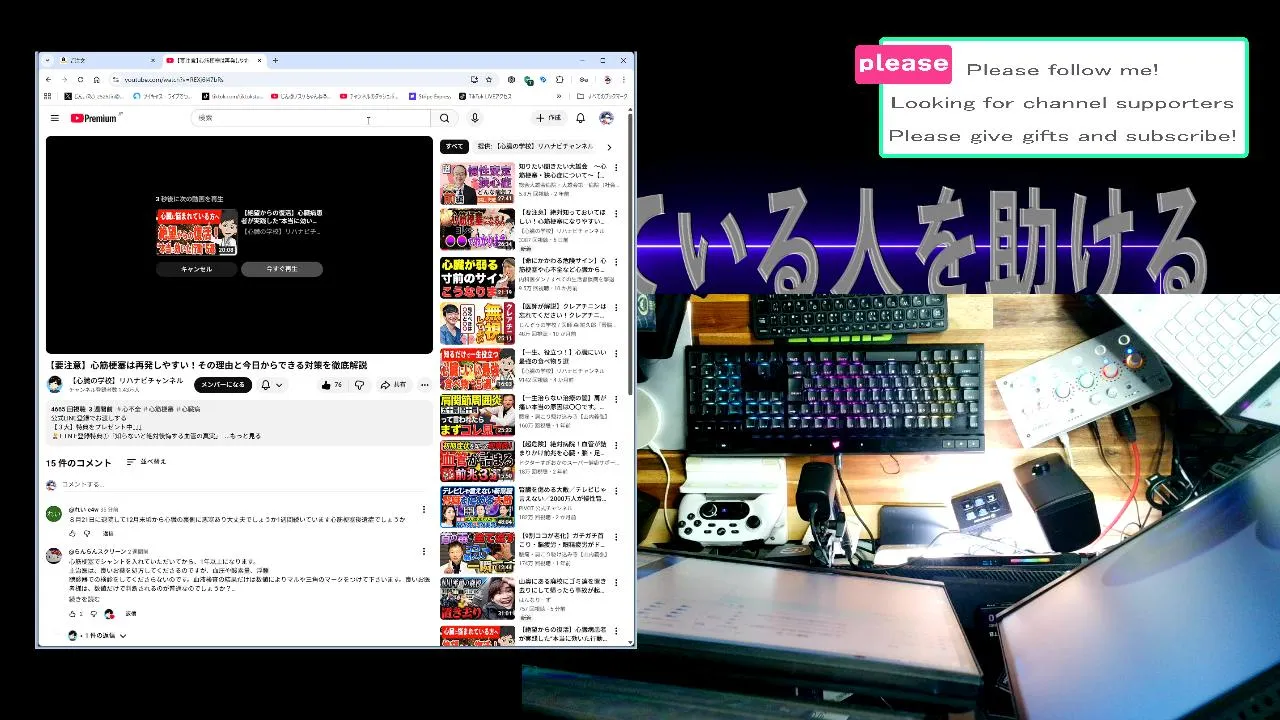Screen dimensions: 1280x720
Task: Open the クレアチニン recommended video thumbnail
Action: [x=477, y=324]
